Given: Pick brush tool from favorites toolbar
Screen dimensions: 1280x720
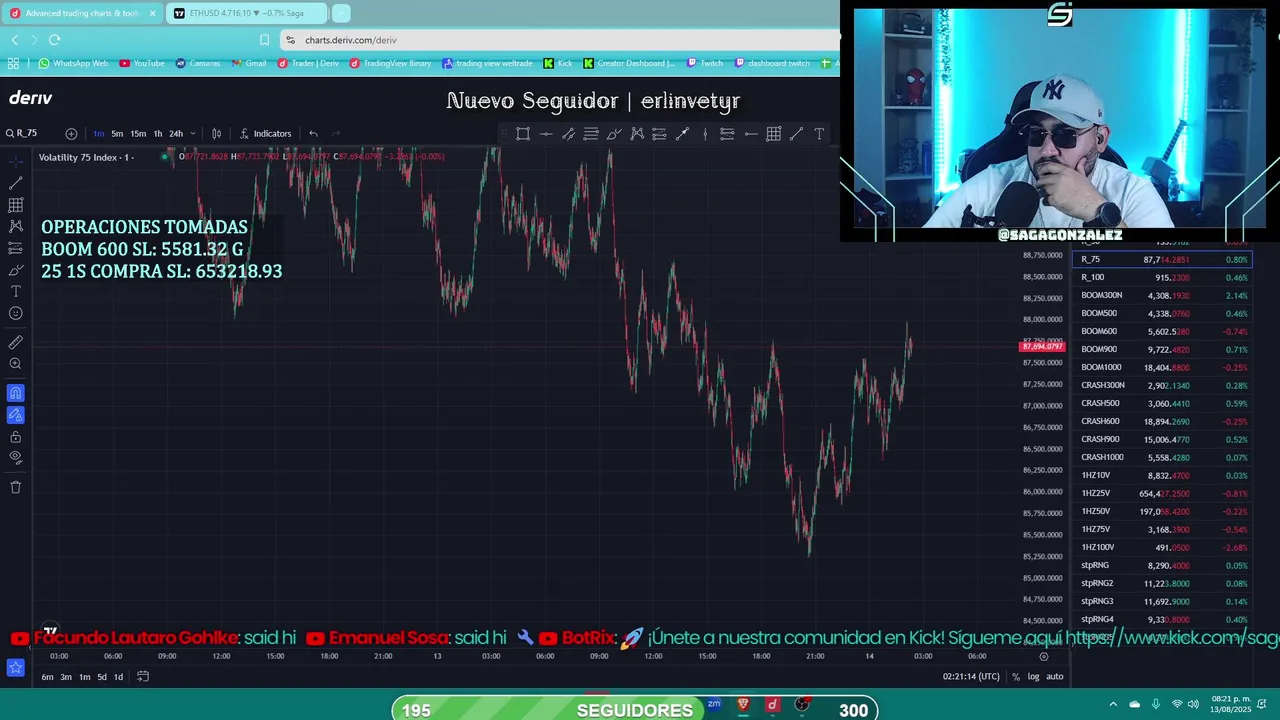Looking at the screenshot, I should pyautogui.click(x=614, y=134).
